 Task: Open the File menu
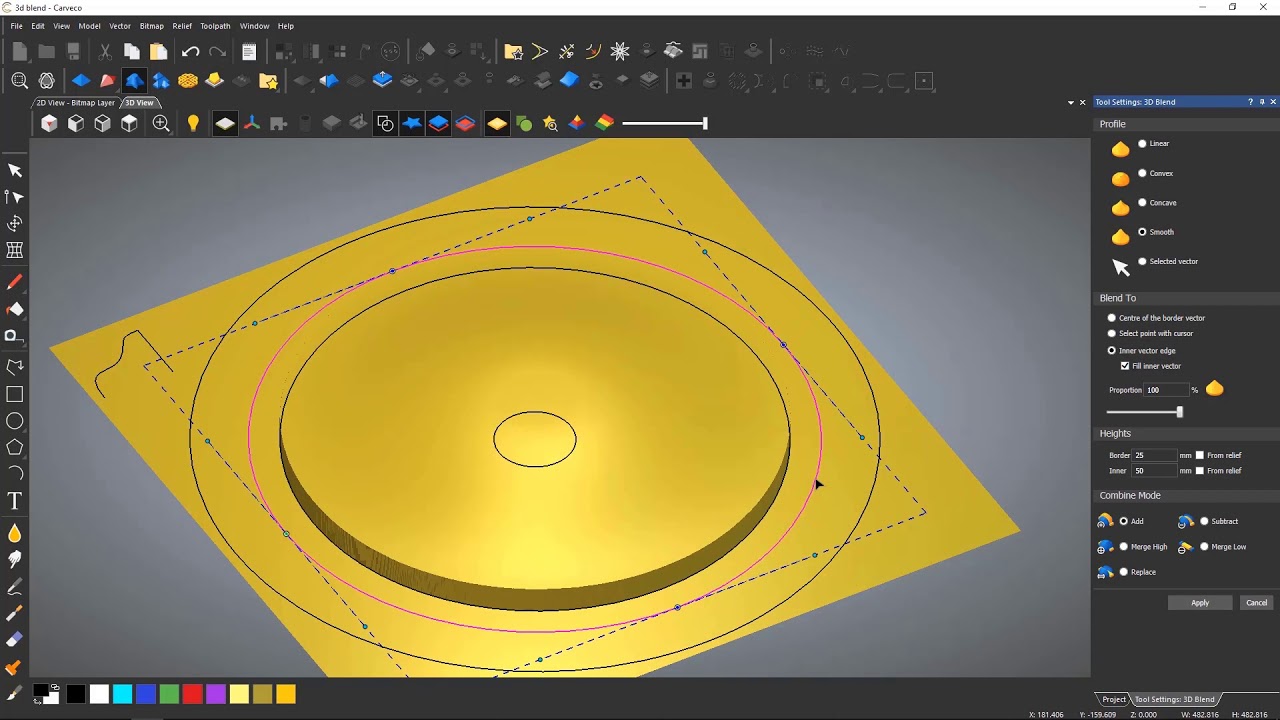[16, 26]
